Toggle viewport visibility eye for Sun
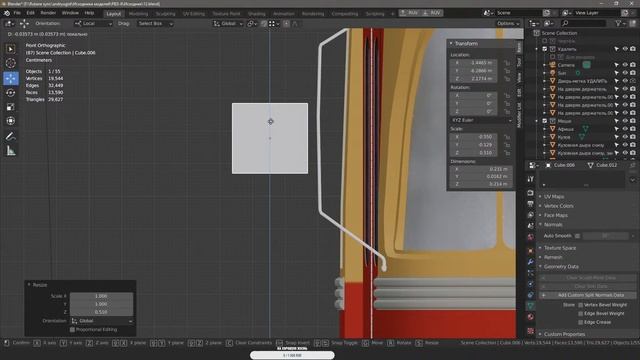 625,73
